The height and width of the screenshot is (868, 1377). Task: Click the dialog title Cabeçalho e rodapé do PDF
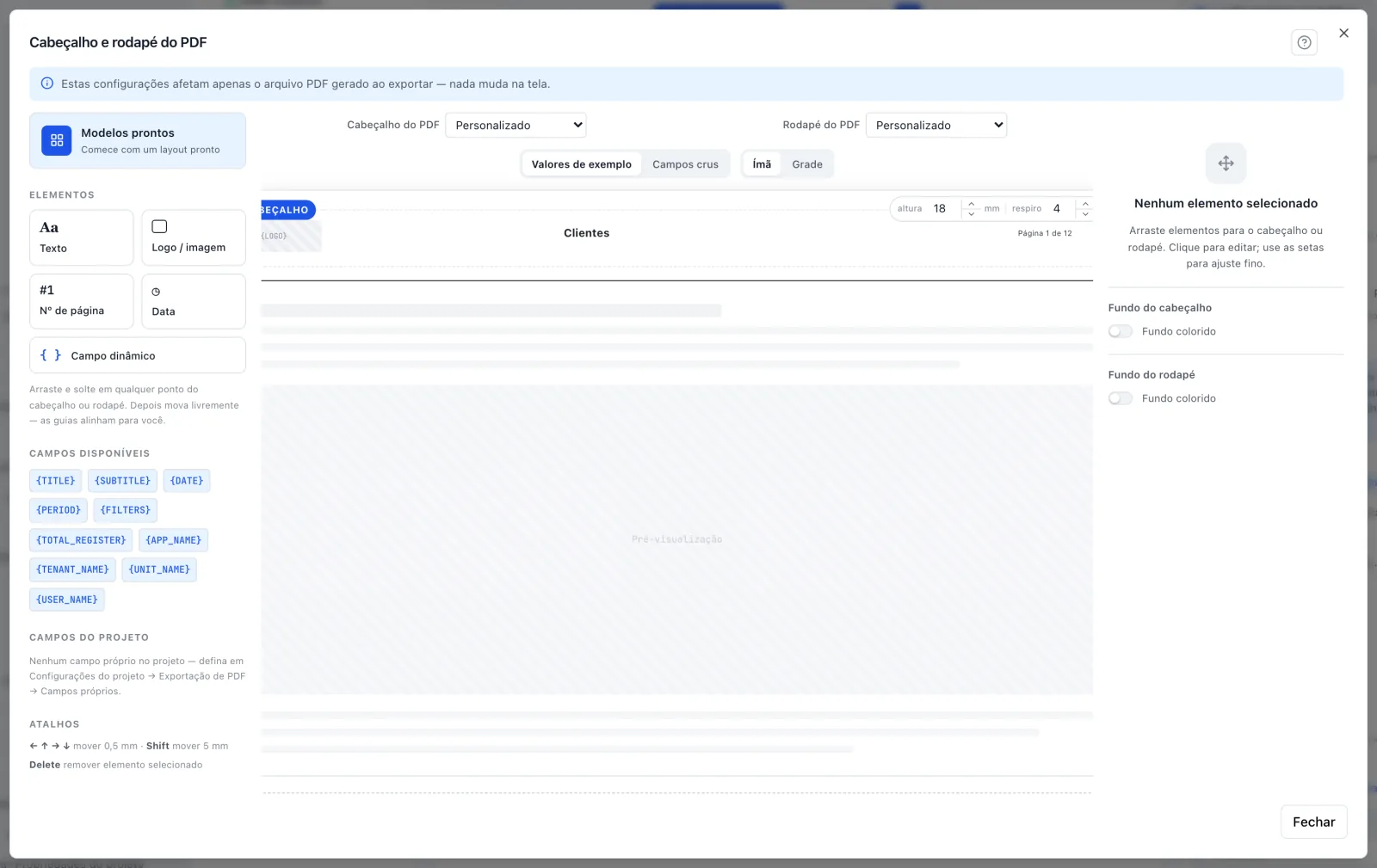click(x=118, y=42)
